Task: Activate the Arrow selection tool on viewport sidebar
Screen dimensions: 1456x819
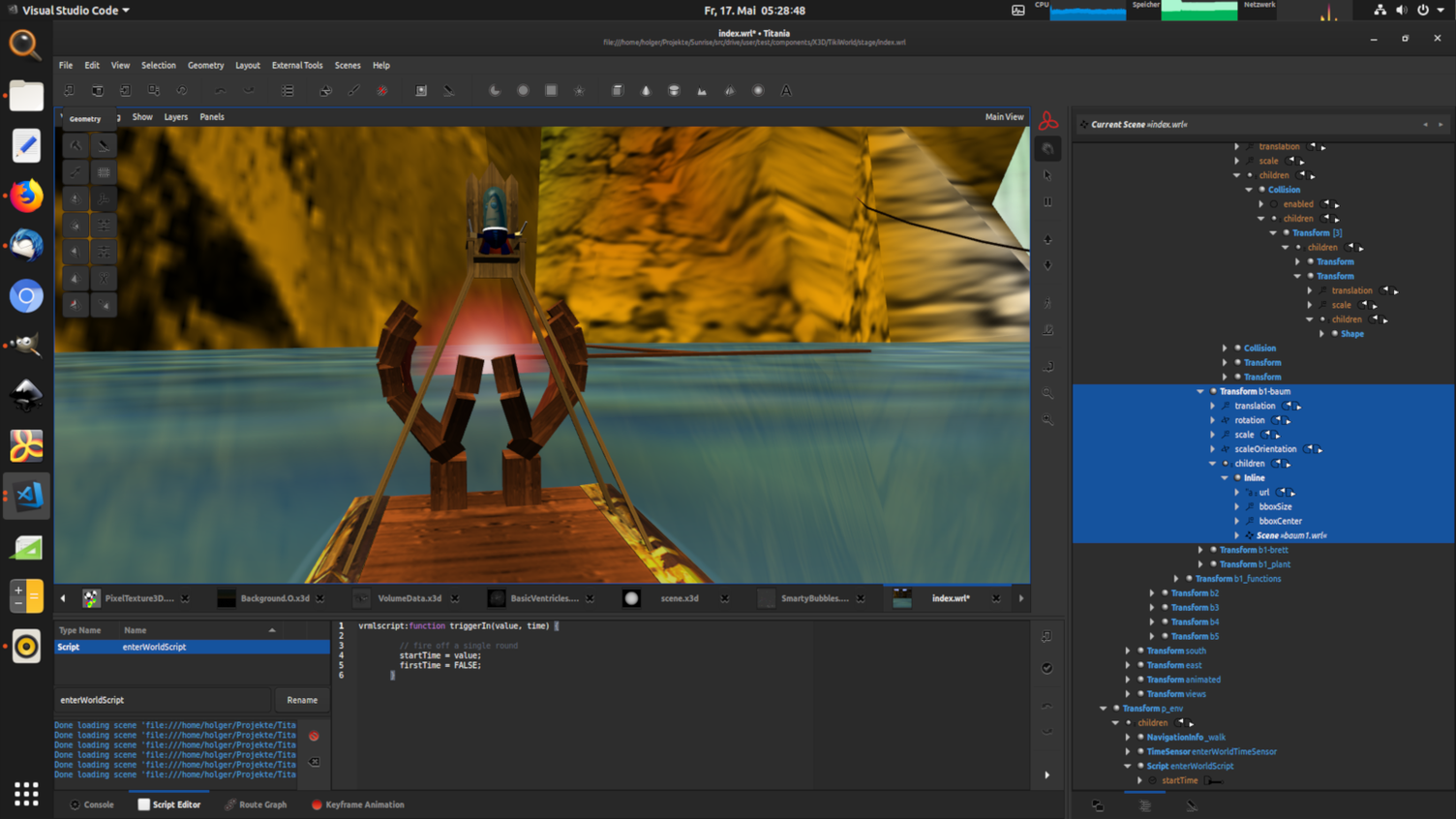Action: (x=1047, y=175)
